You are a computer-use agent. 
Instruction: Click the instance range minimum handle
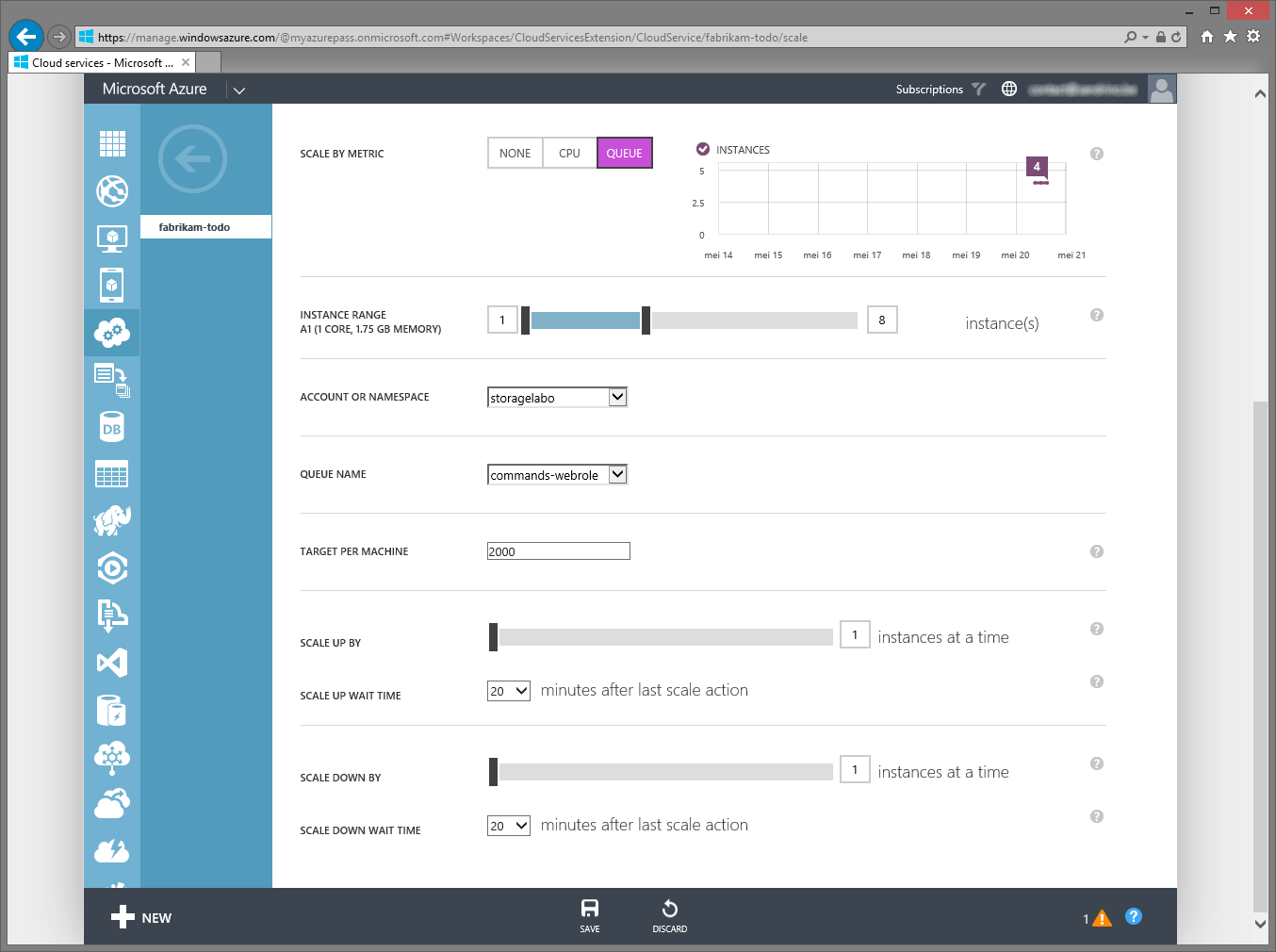[x=525, y=320]
